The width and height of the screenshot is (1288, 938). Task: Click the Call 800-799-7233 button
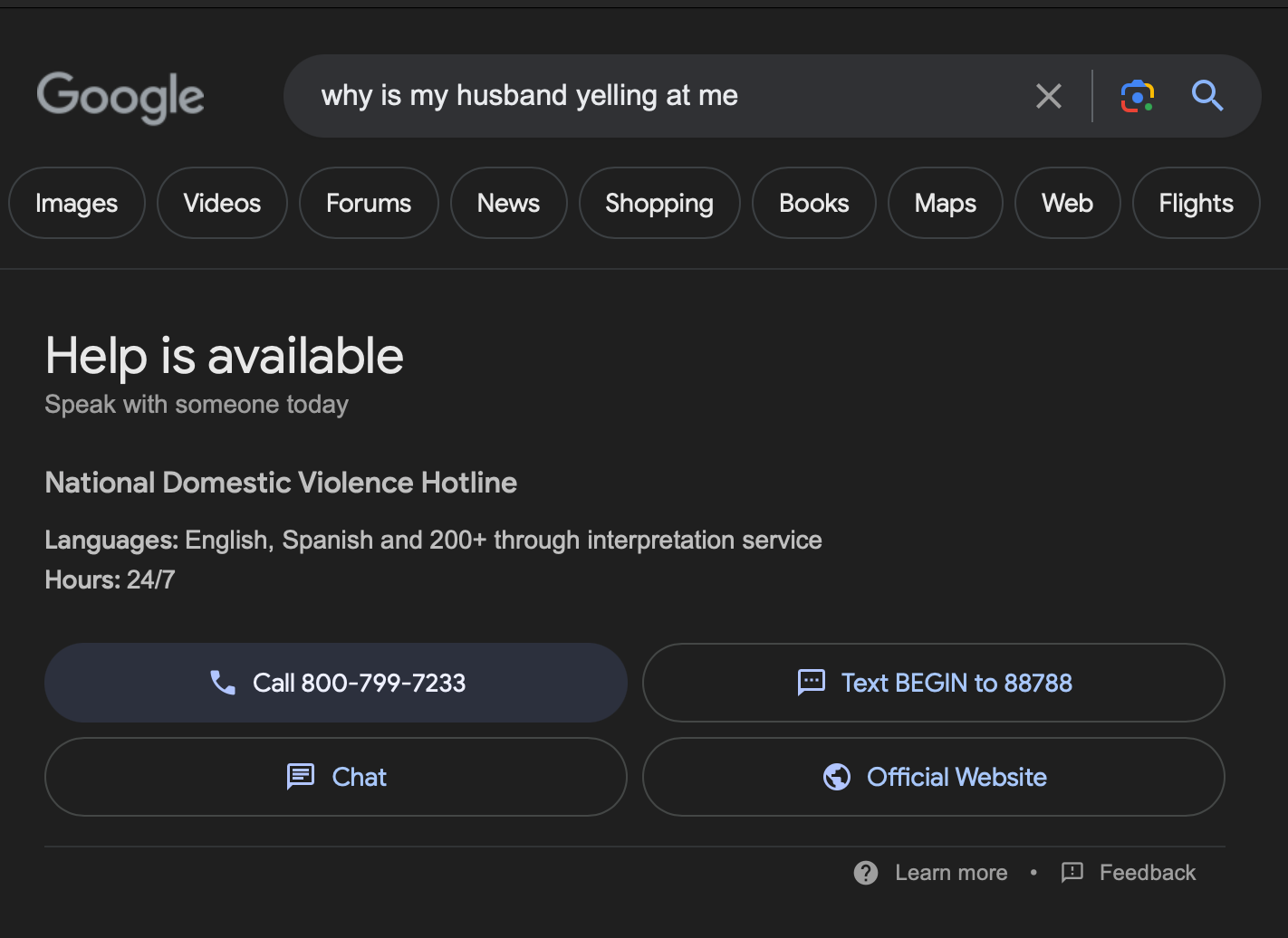(336, 683)
